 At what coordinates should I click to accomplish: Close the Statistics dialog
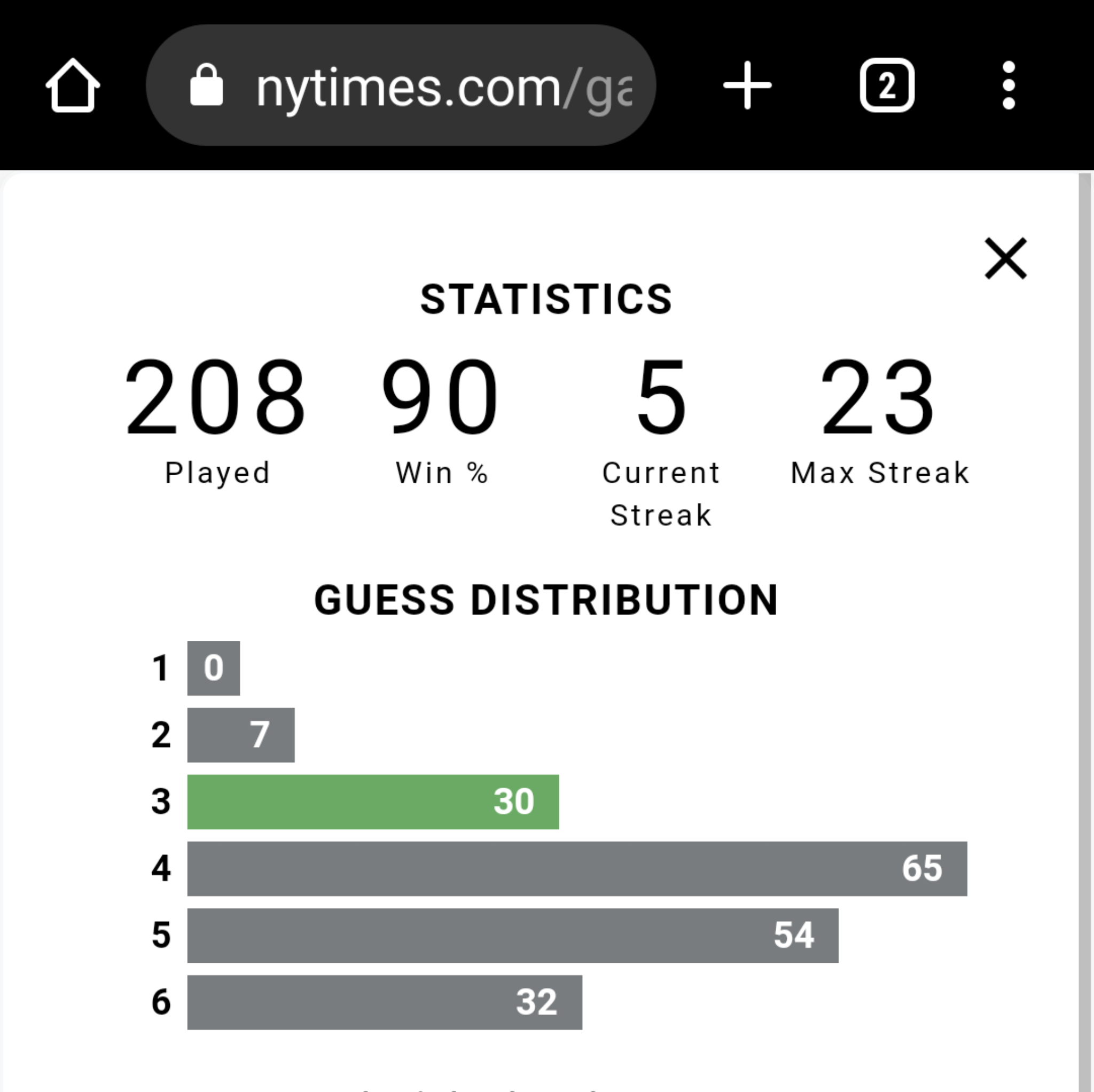point(1005,258)
